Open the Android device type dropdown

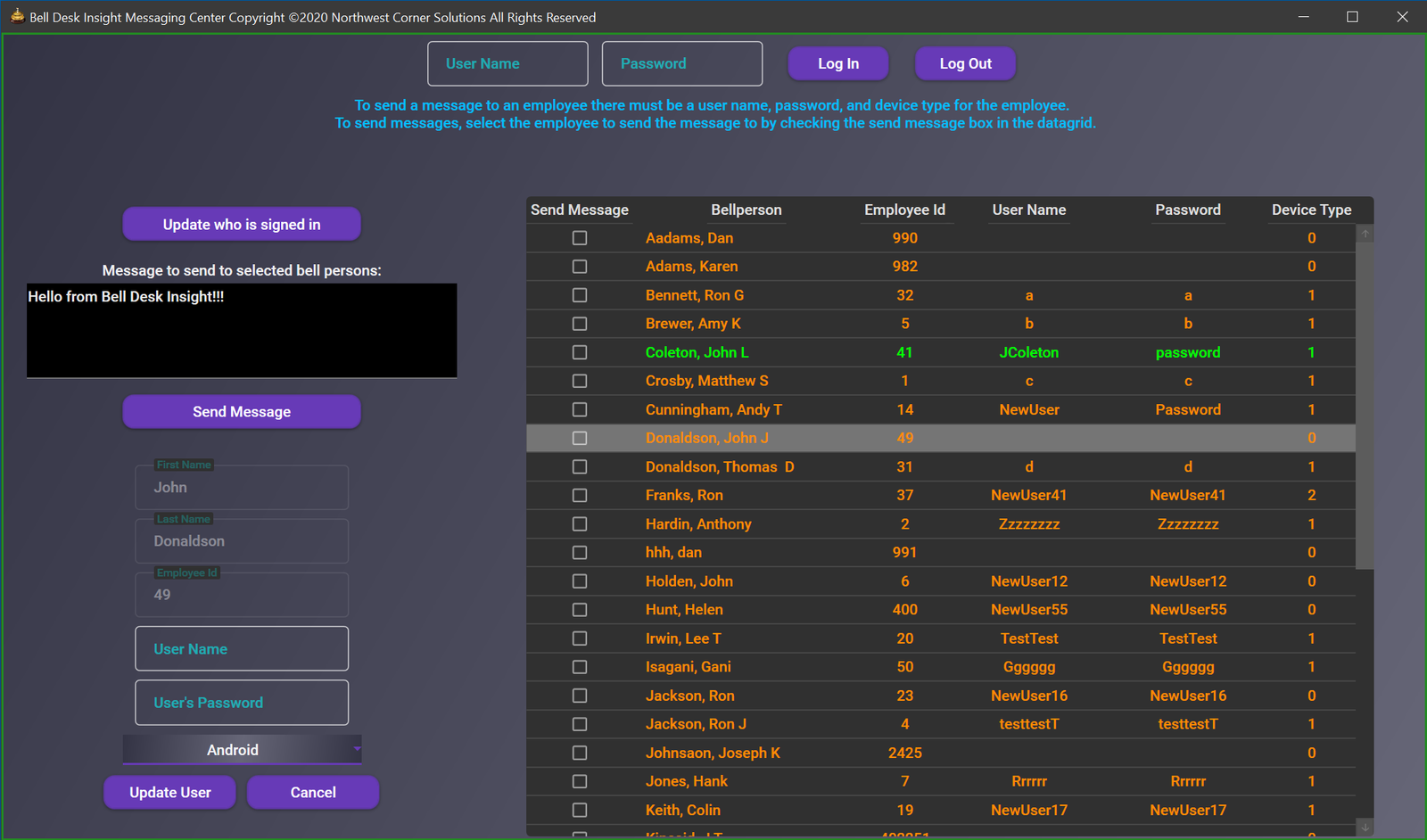242,750
